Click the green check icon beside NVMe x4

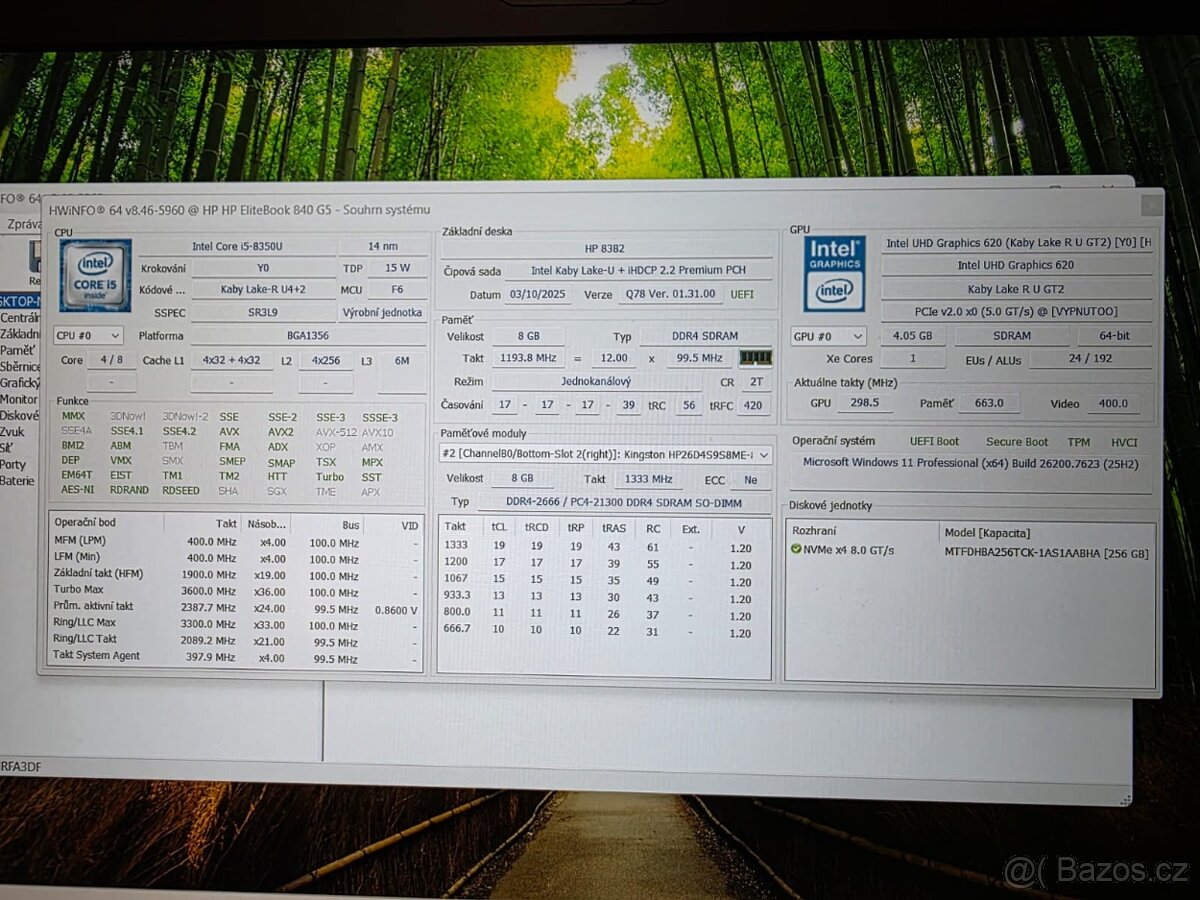coord(796,550)
